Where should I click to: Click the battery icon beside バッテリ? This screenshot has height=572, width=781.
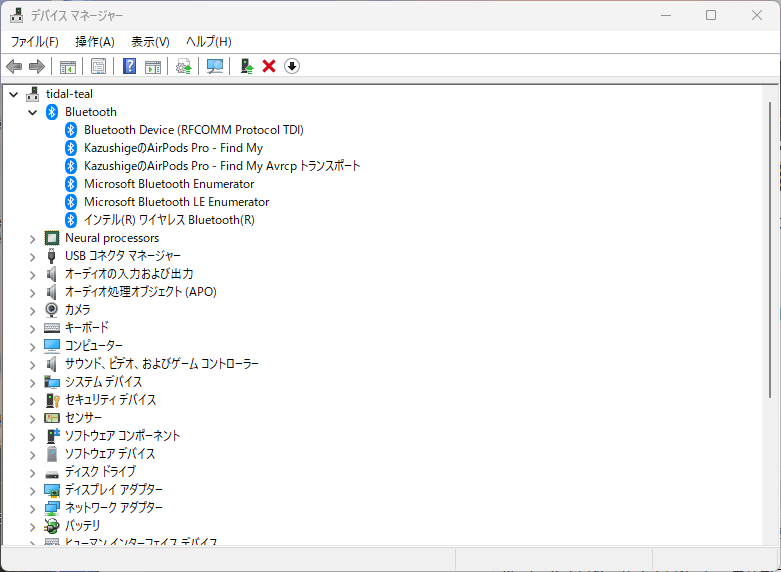[x=52, y=526]
